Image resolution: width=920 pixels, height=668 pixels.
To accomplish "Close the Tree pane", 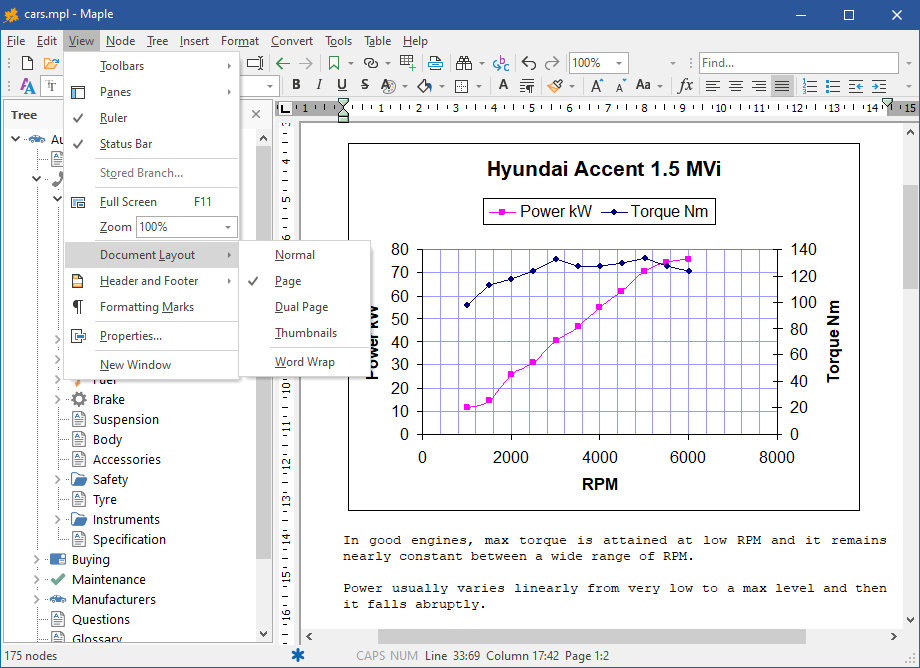I will click(256, 114).
